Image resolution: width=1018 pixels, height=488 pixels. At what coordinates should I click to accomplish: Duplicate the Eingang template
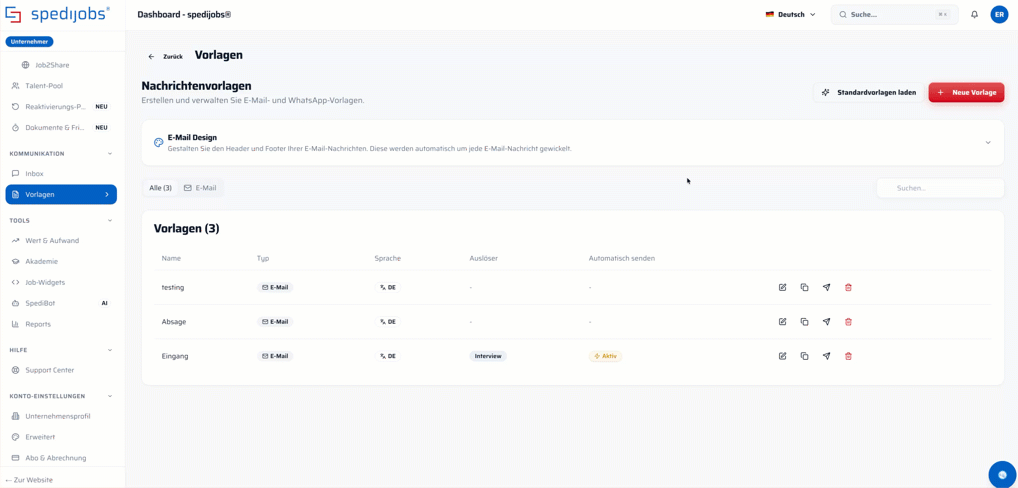coord(804,356)
